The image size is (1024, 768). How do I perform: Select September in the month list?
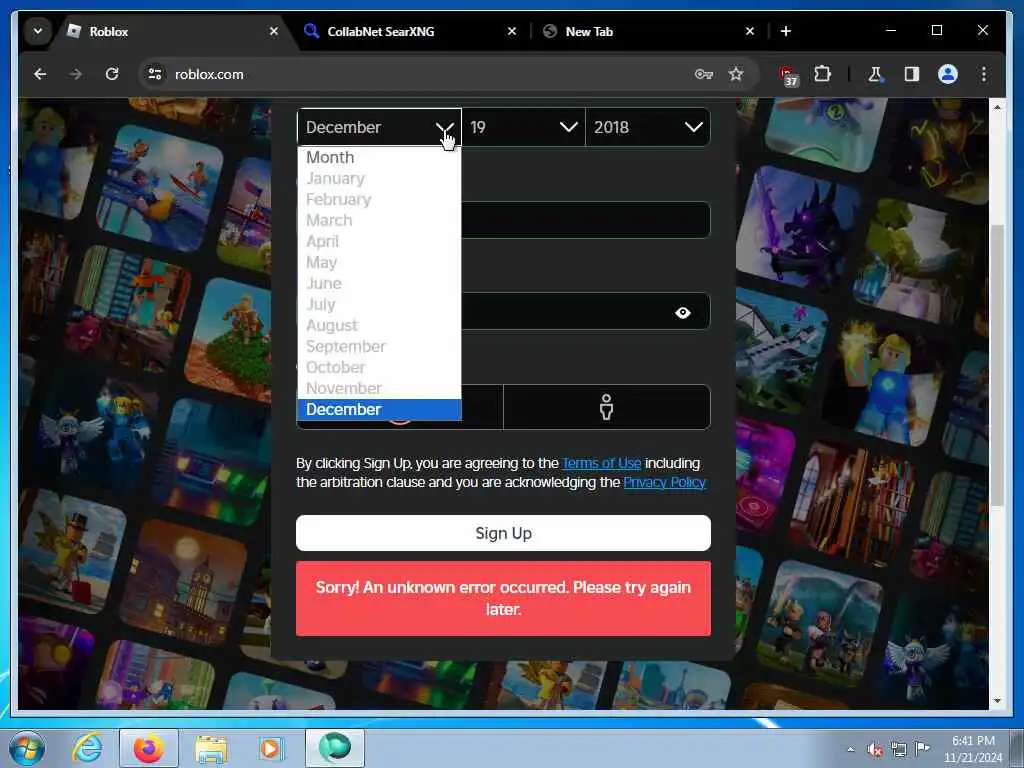pyautogui.click(x=379, y=346)
